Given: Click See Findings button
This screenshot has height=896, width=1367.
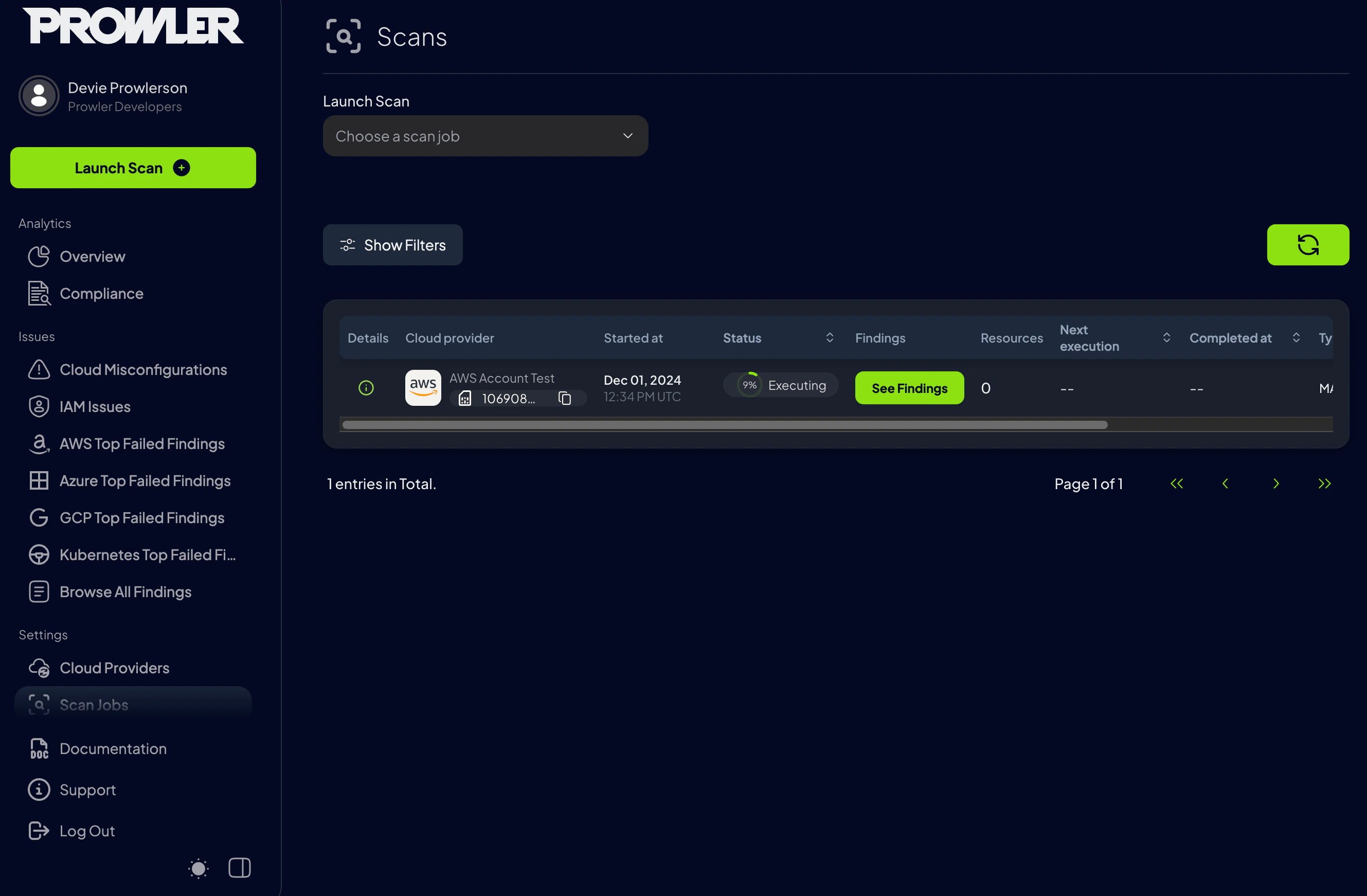Looking at the screenshot, I should tap(909, 388).
